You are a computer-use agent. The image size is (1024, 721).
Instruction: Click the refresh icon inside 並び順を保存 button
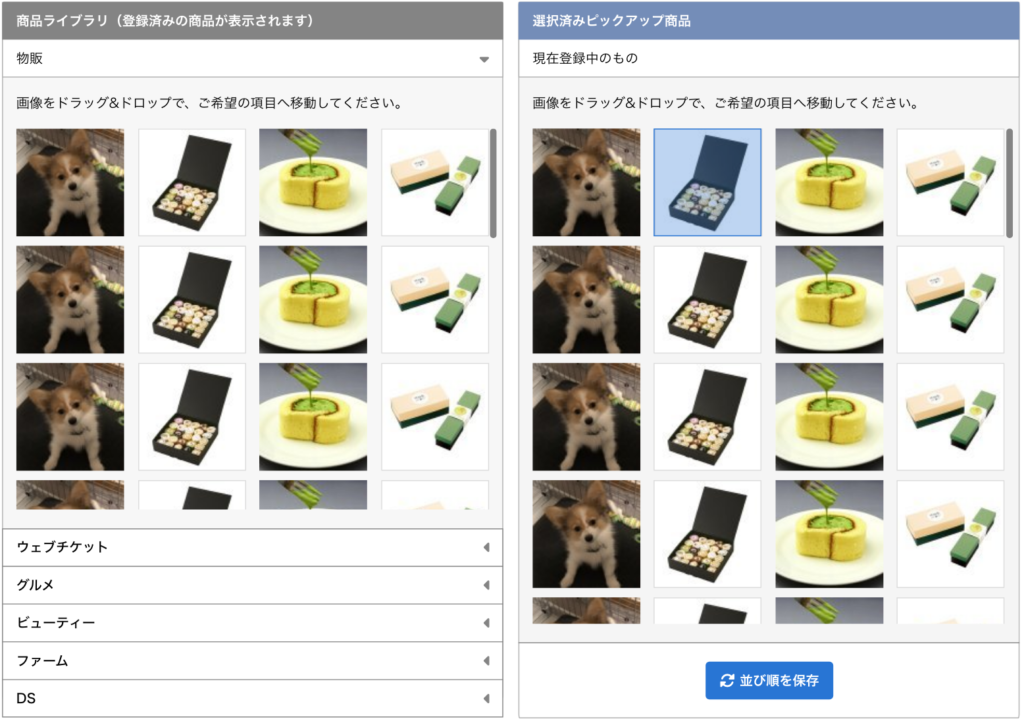click(x=727, y=681)
